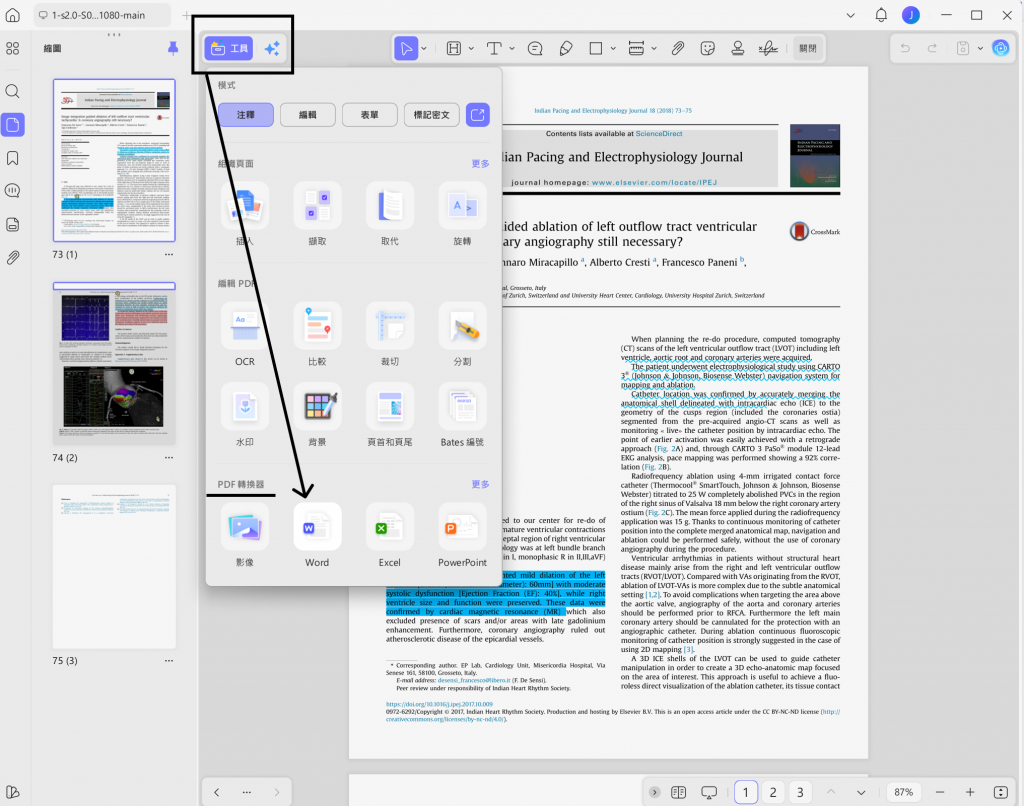This screenshot has width=1024, height=806.
Task: Open the attachments sidebar paperclip icon
Action: coord(12,258)
